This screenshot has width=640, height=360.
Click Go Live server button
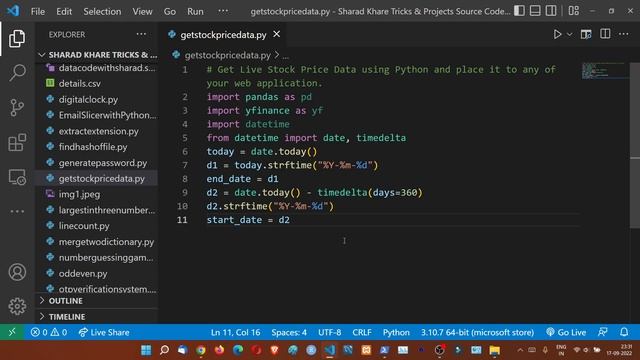pyautogui.click(x=566, y=332)
